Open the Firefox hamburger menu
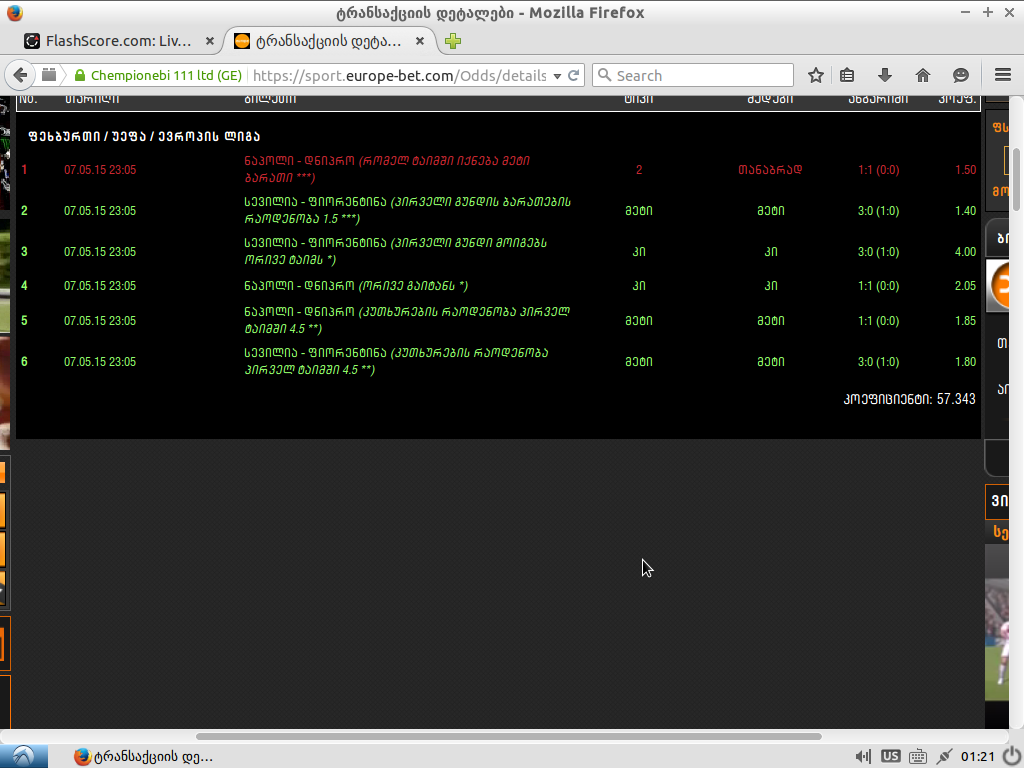The image size is (1024, 768). 1003,74
